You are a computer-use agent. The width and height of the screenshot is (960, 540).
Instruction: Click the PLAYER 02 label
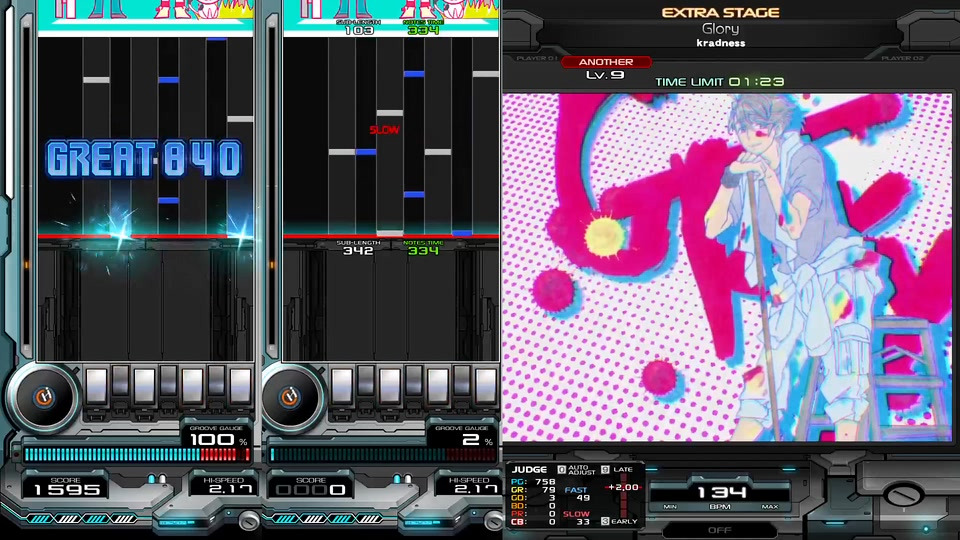tap(902, 58)
